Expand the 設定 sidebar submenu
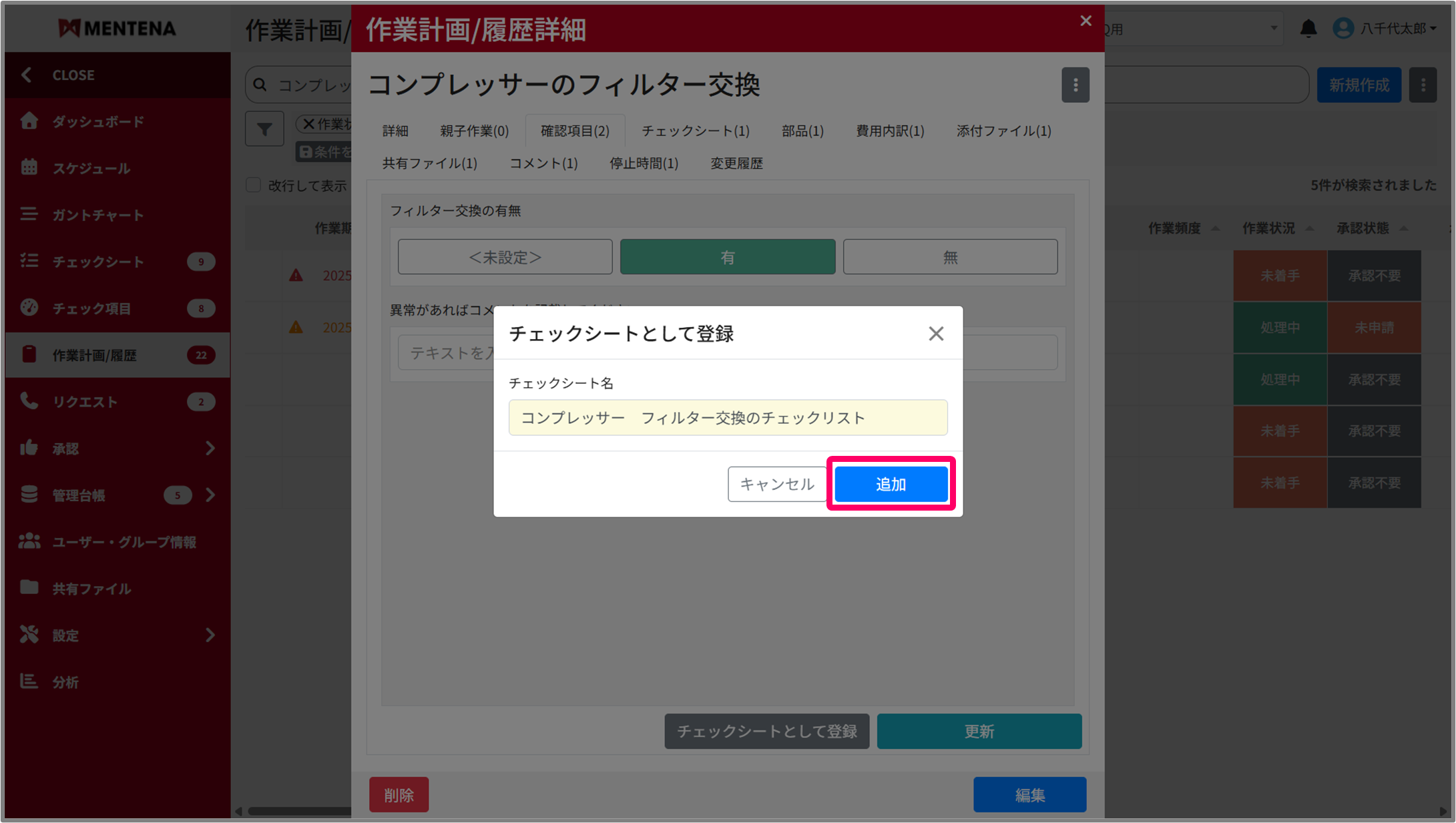Image resolution: width=1456 pixels, height=823 pixels. coord(210,635)
